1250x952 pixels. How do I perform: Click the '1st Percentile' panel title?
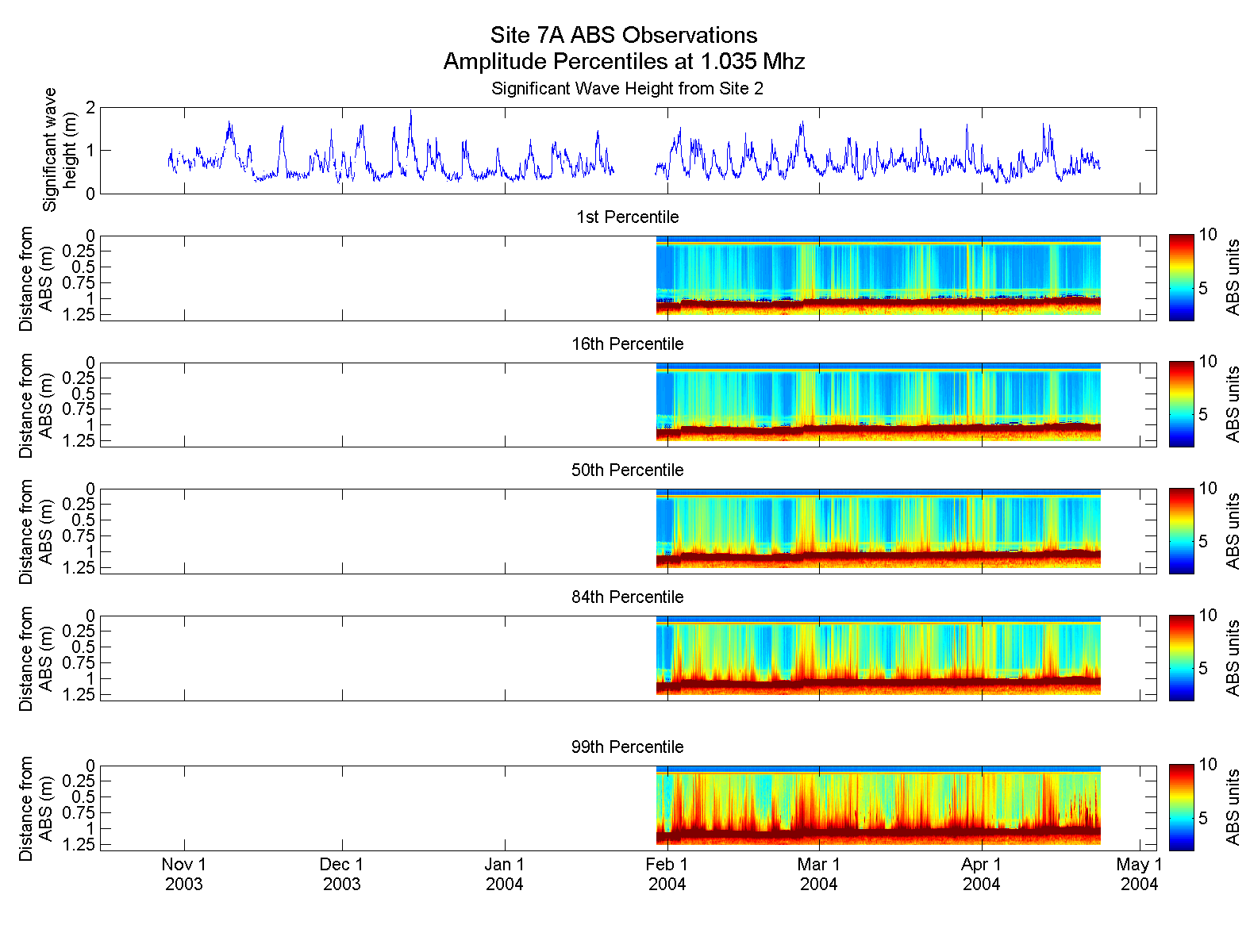627,217
